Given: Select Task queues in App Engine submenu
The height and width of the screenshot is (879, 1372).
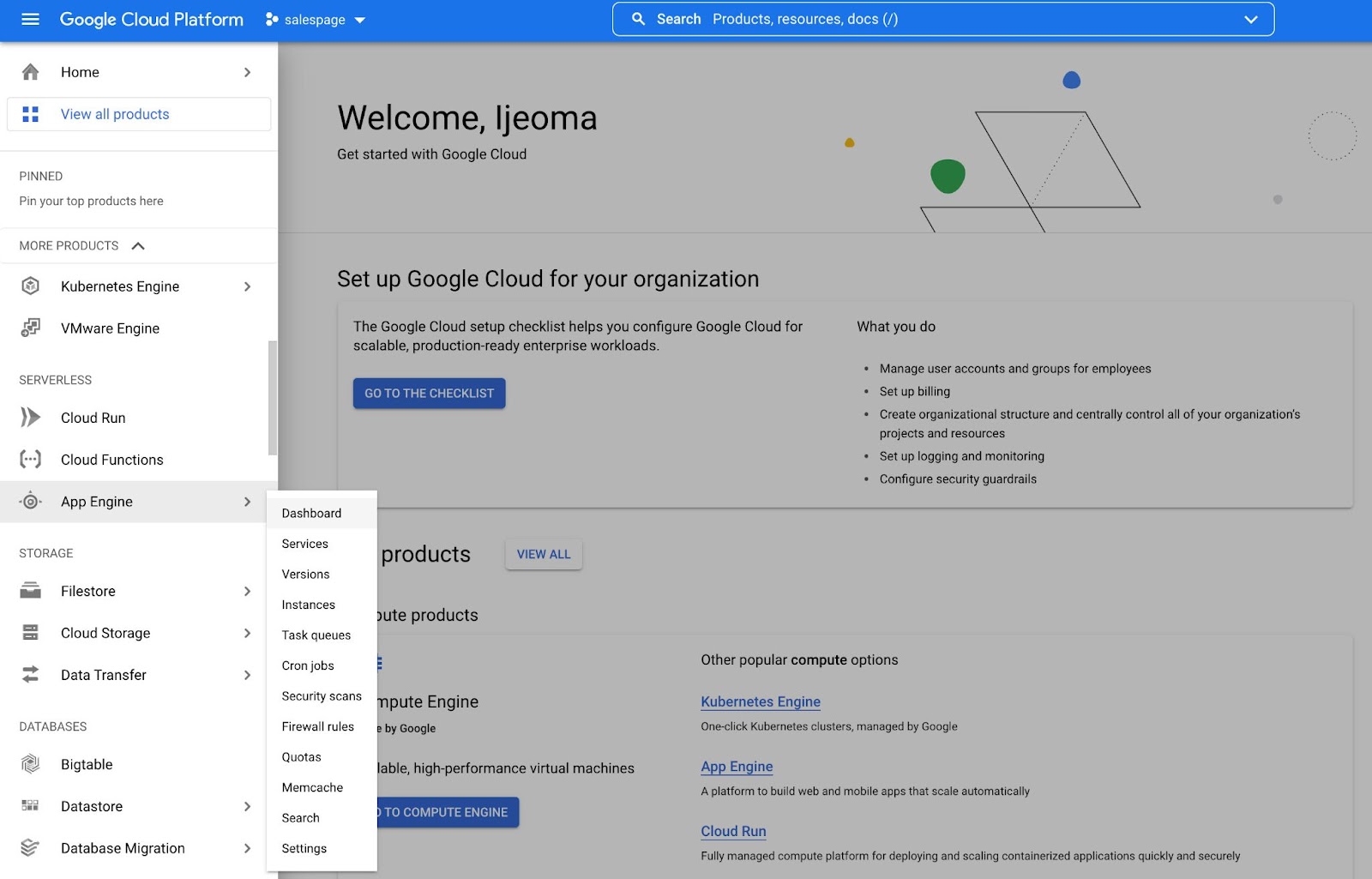Looking at the screenshot, I should (x=322, y=635).
